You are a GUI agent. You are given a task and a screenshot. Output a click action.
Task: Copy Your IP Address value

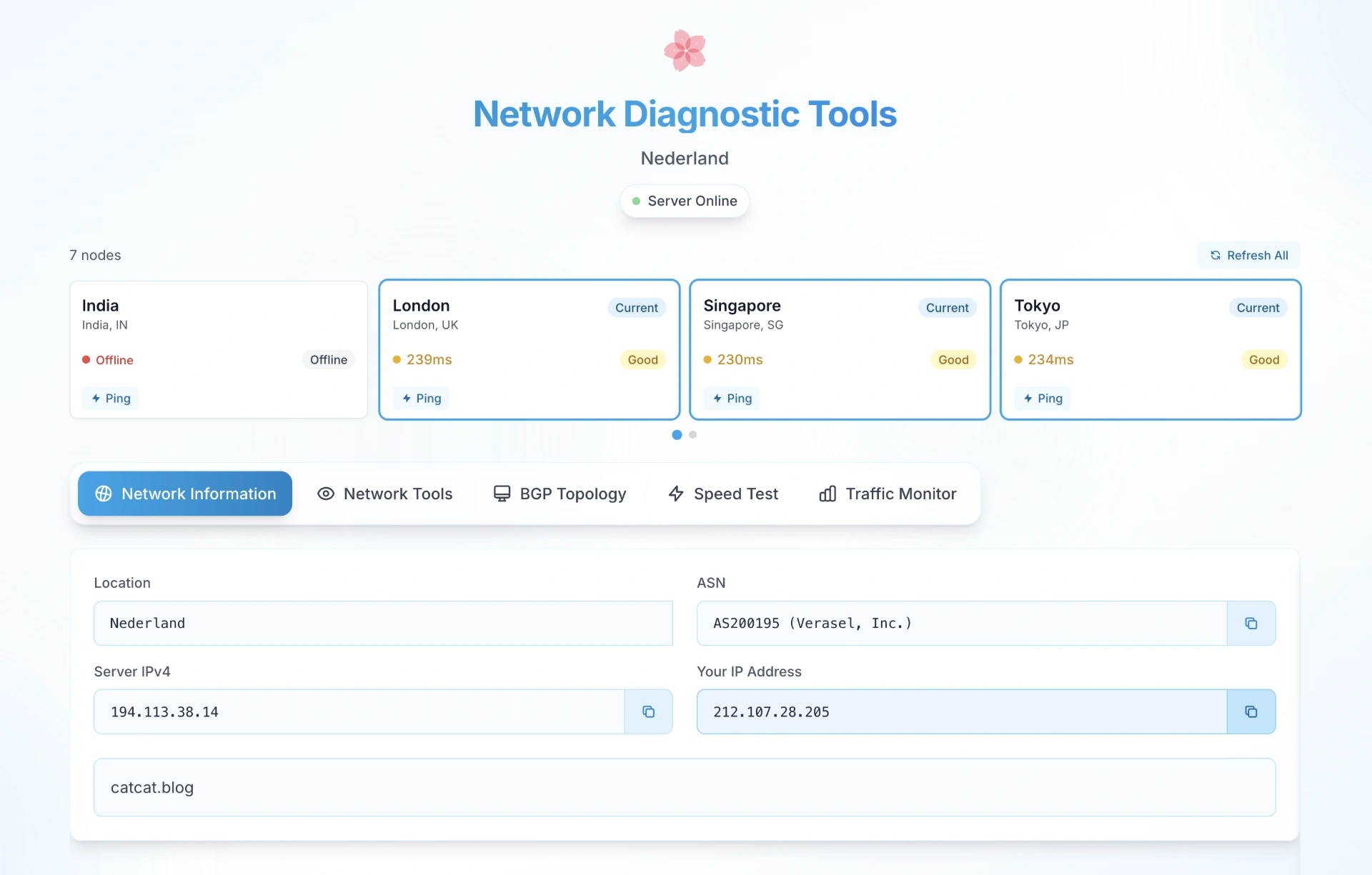click(1251, 712)
